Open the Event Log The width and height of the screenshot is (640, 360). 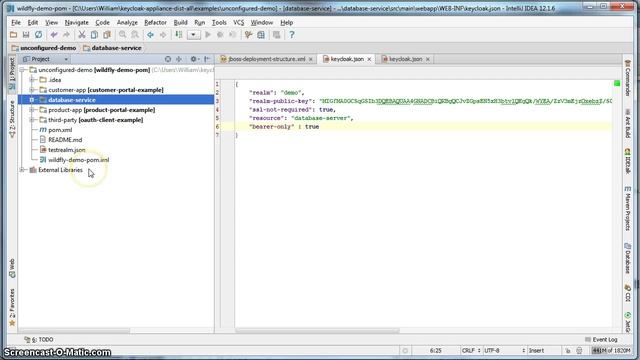(x=601, y=340)
